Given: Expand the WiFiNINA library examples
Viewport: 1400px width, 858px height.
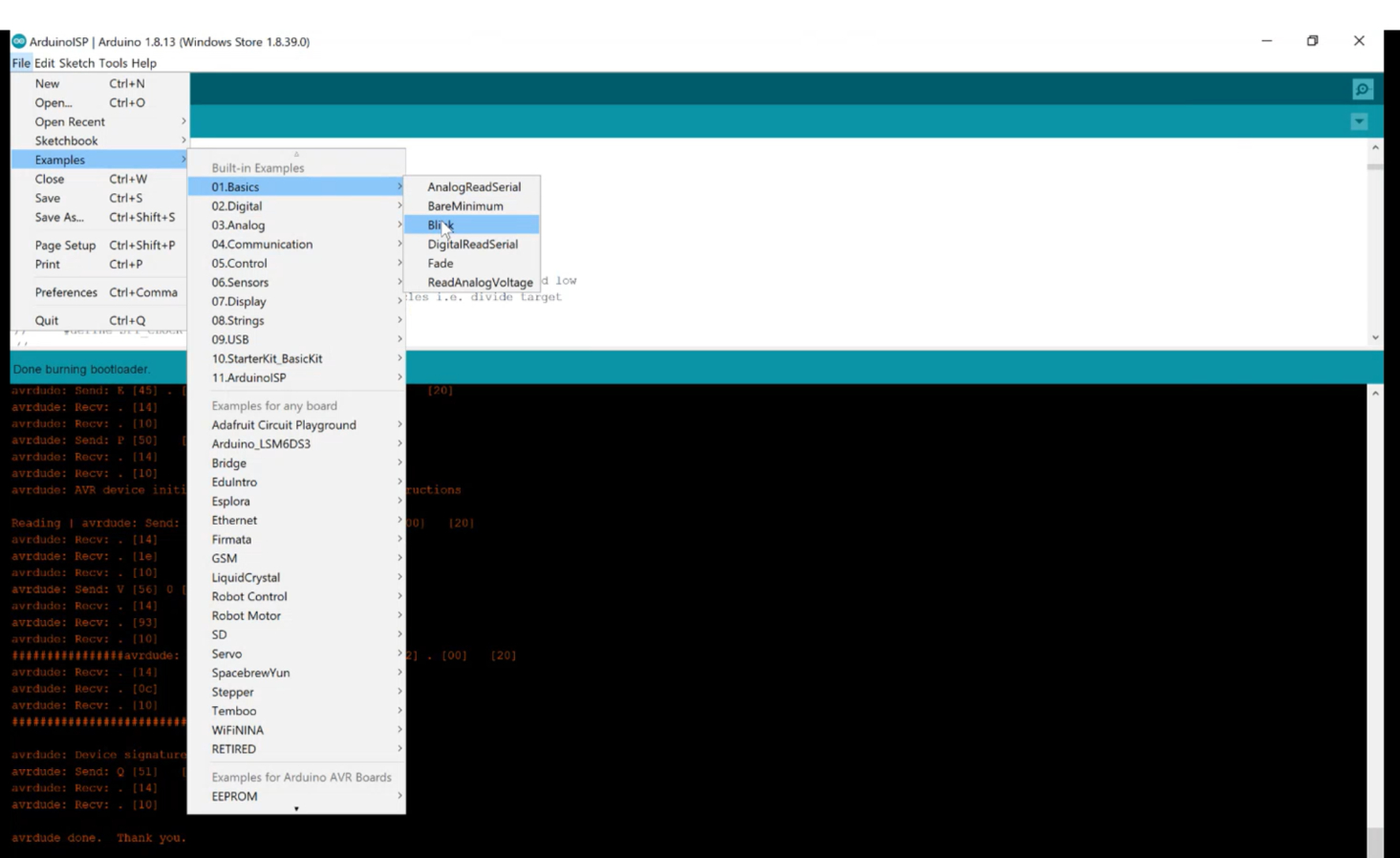Looking at the screenshot, I should click(x=296, y=731).
